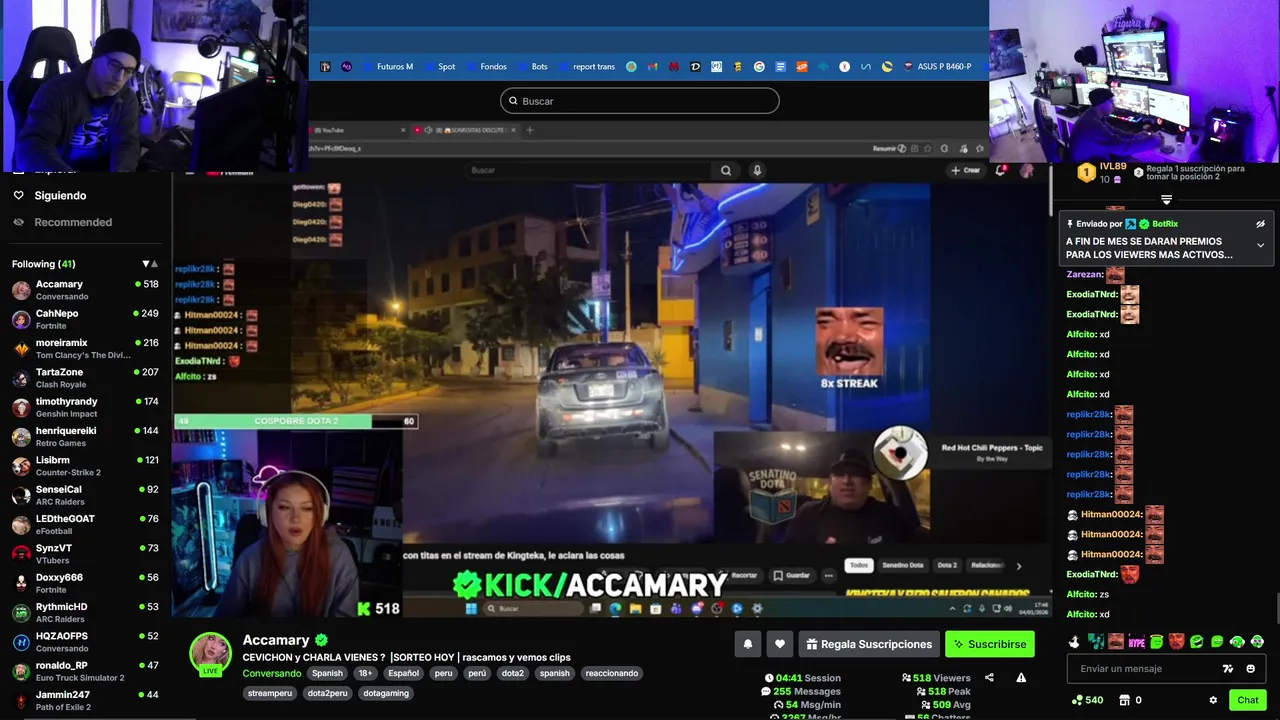
Task: Click the Google bookmark icon in bookmarks bar
Action: click(759, 67)
